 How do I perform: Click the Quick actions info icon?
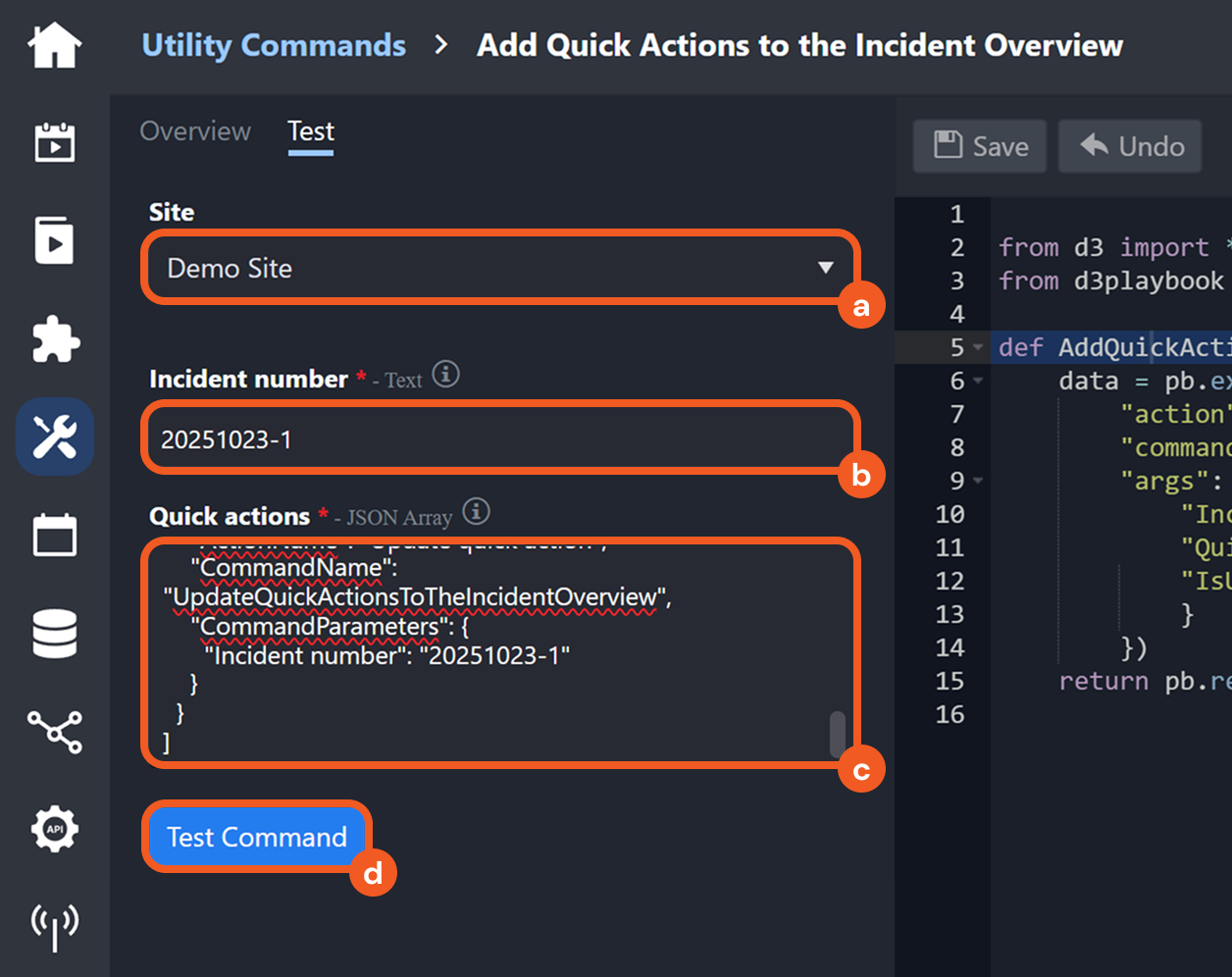(x=476, y=512)
